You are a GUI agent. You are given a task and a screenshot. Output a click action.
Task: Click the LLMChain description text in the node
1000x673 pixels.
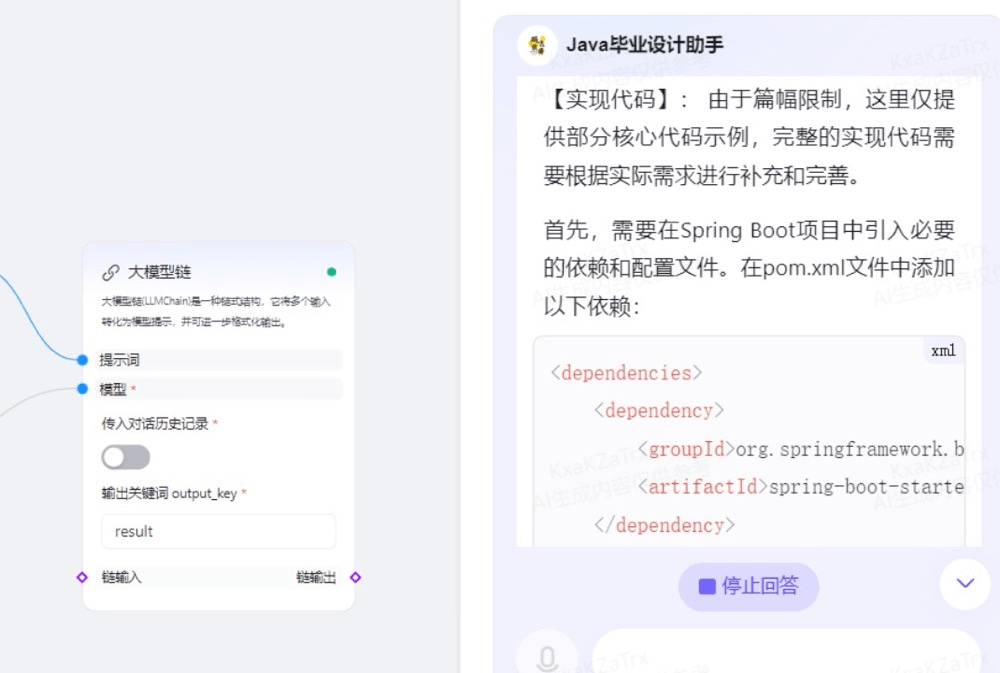click(x=216, y=311)
